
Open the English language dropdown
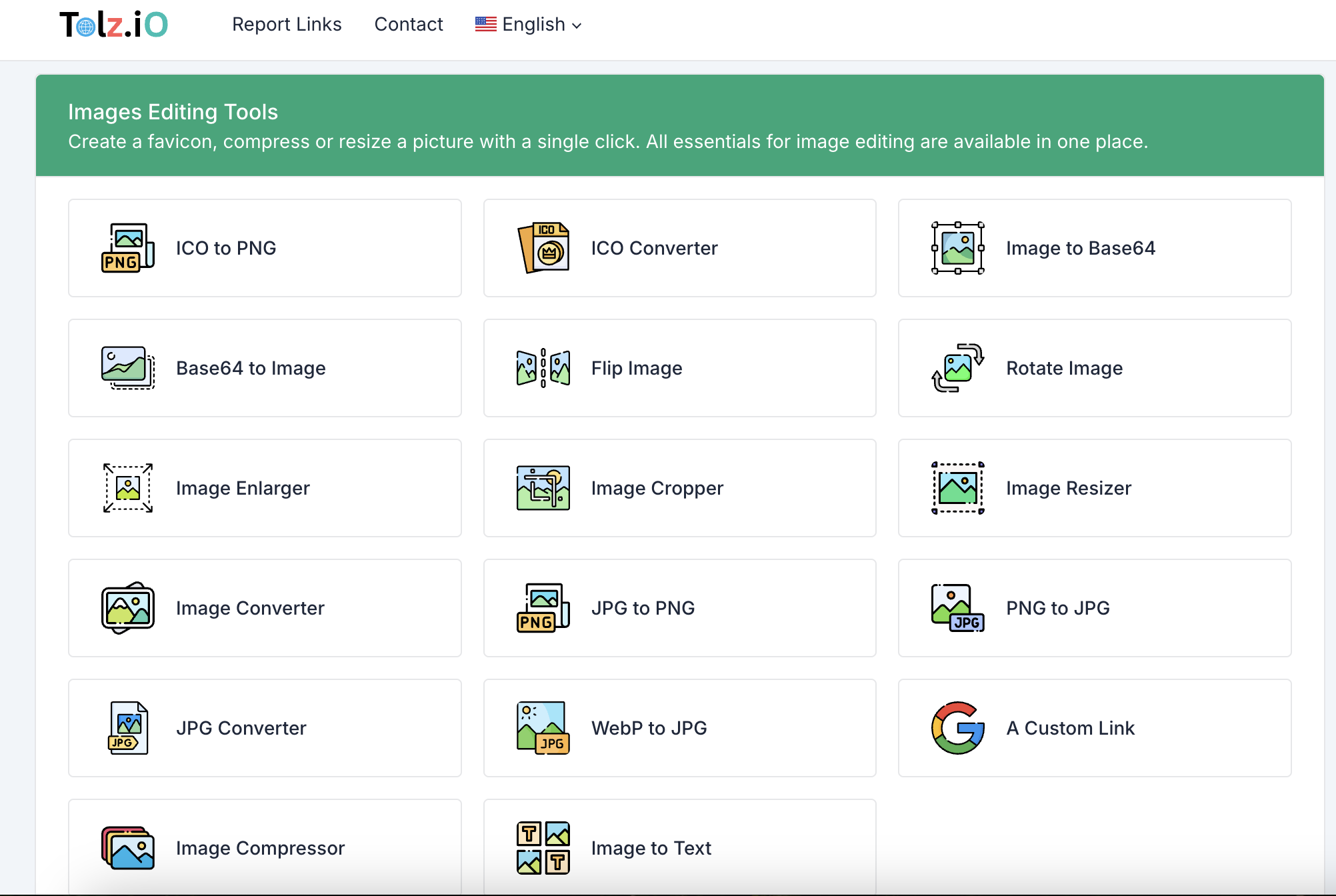(x=529, y=25)
